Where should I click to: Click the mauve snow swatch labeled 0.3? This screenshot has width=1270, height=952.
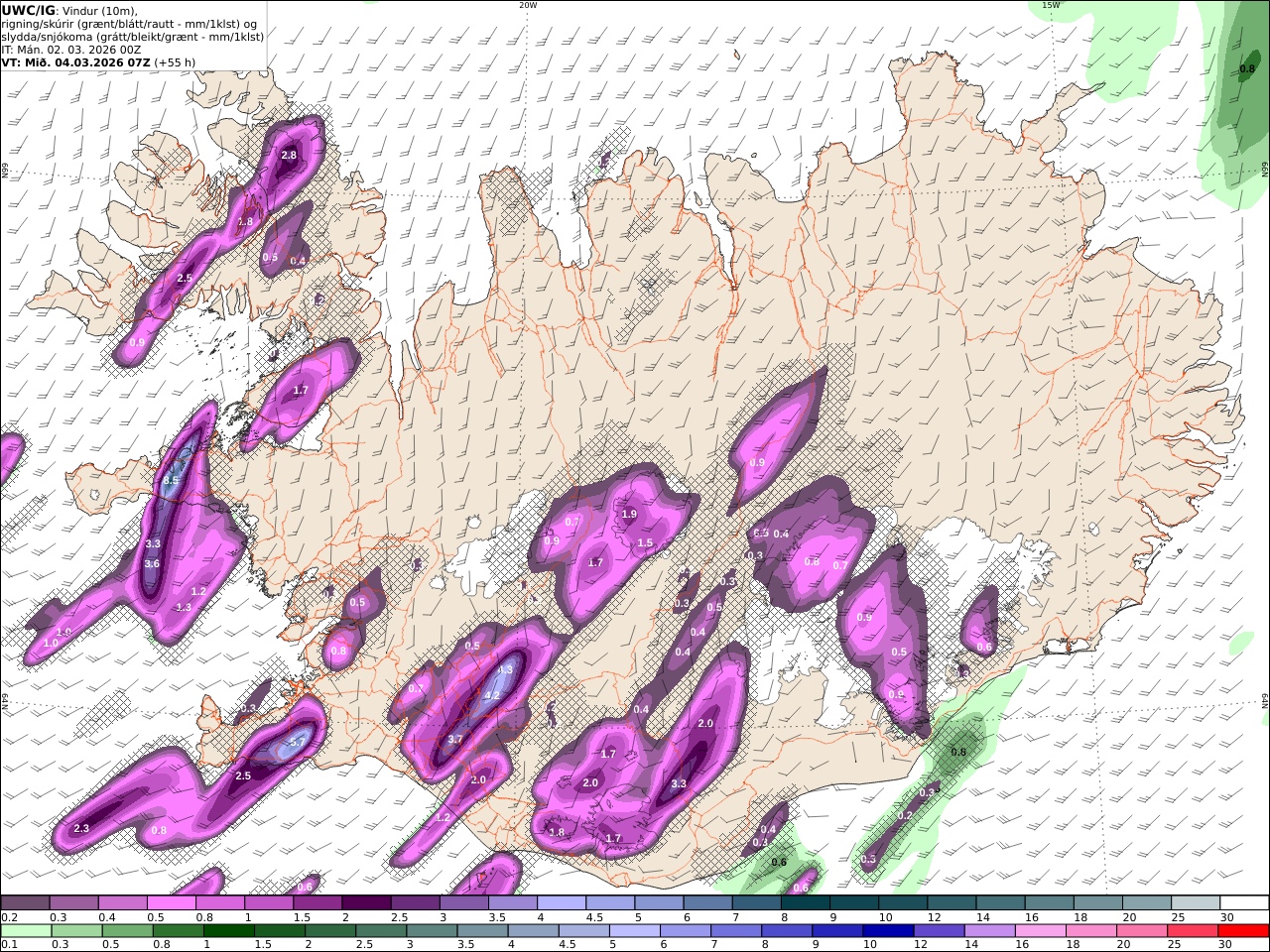(x=74, y=903)
